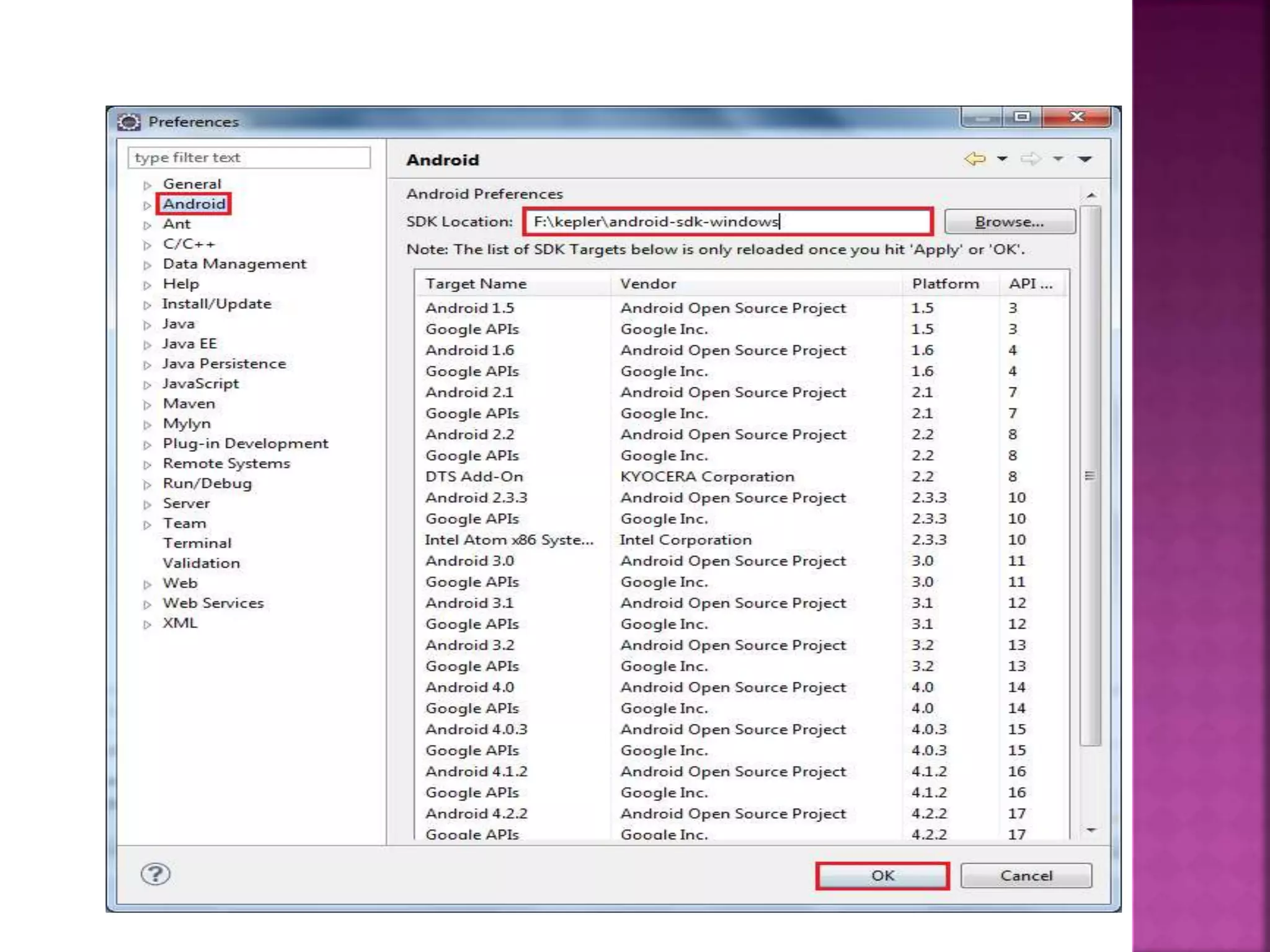Click the help question mark icon
Viewport: 1270px width, 952px height.
pos(155,875)
